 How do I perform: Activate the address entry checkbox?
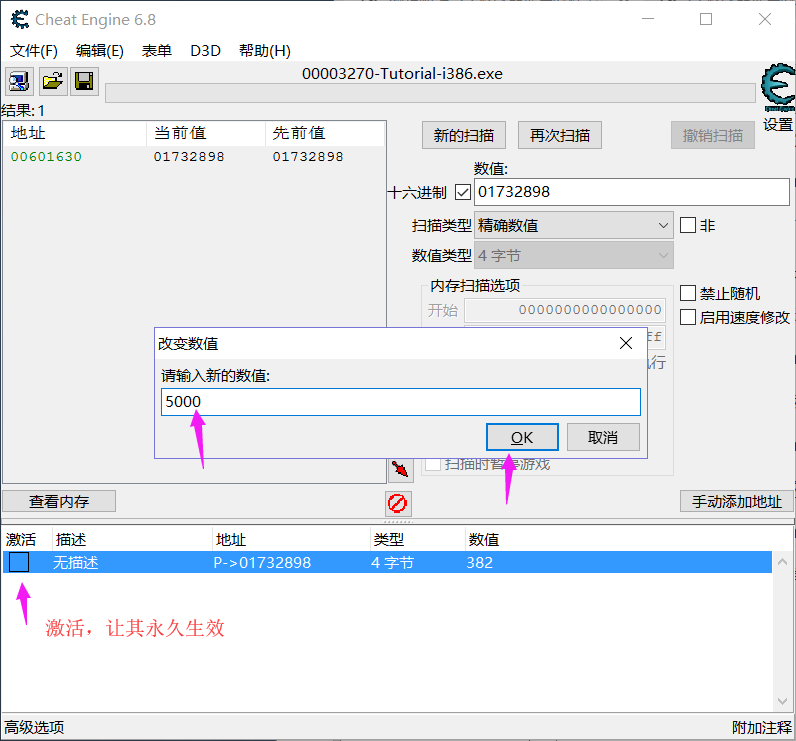click(19, 563)
